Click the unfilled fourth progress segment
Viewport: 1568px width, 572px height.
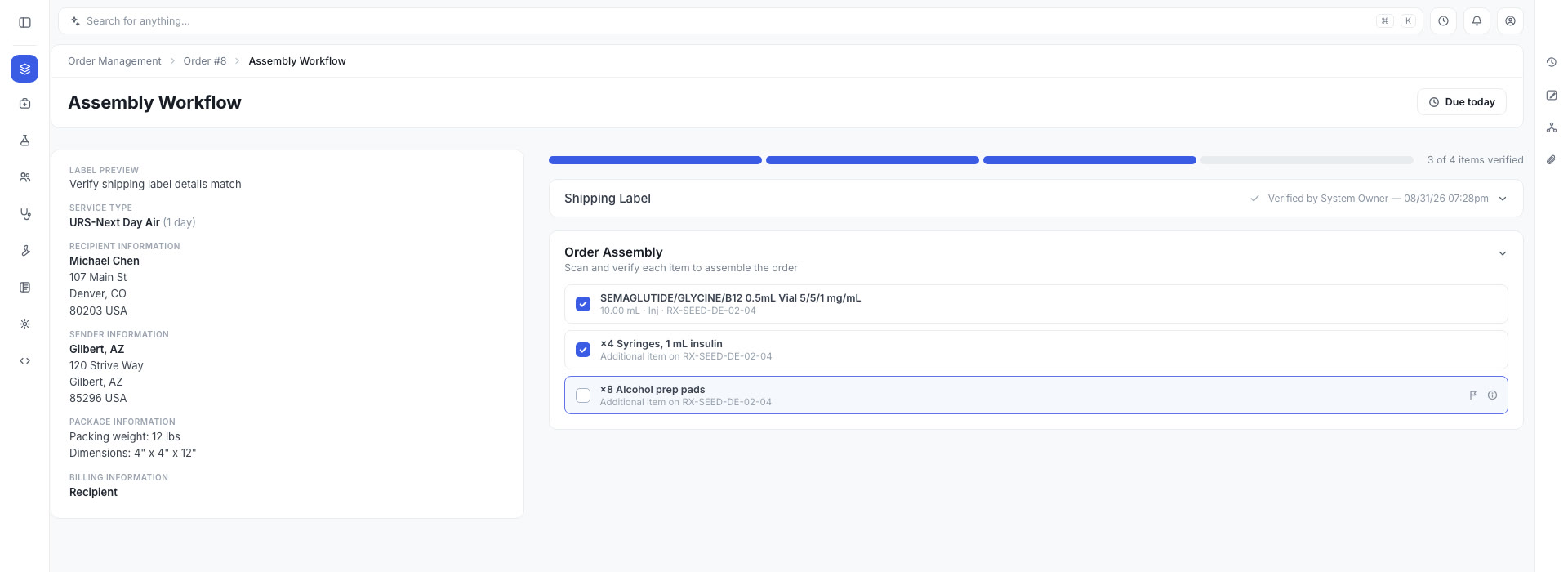(x=1307, y=160)
